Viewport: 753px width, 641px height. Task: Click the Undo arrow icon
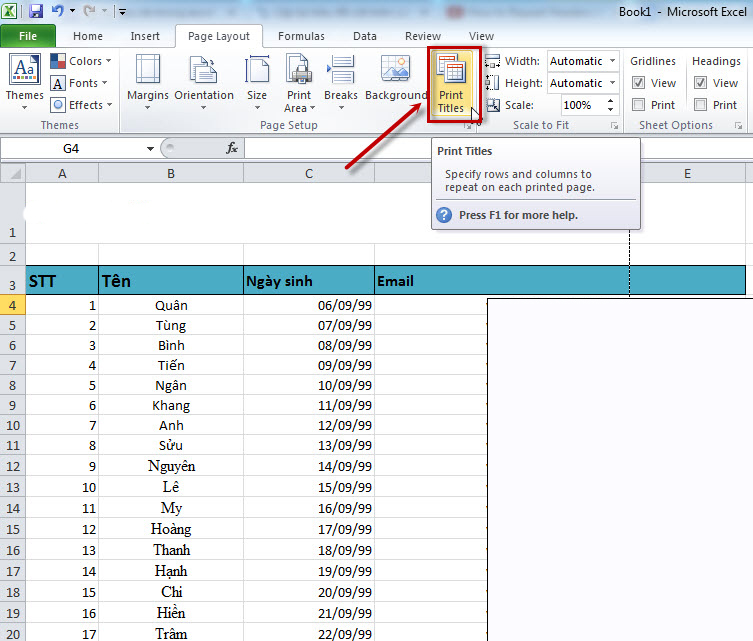[58, 11]
